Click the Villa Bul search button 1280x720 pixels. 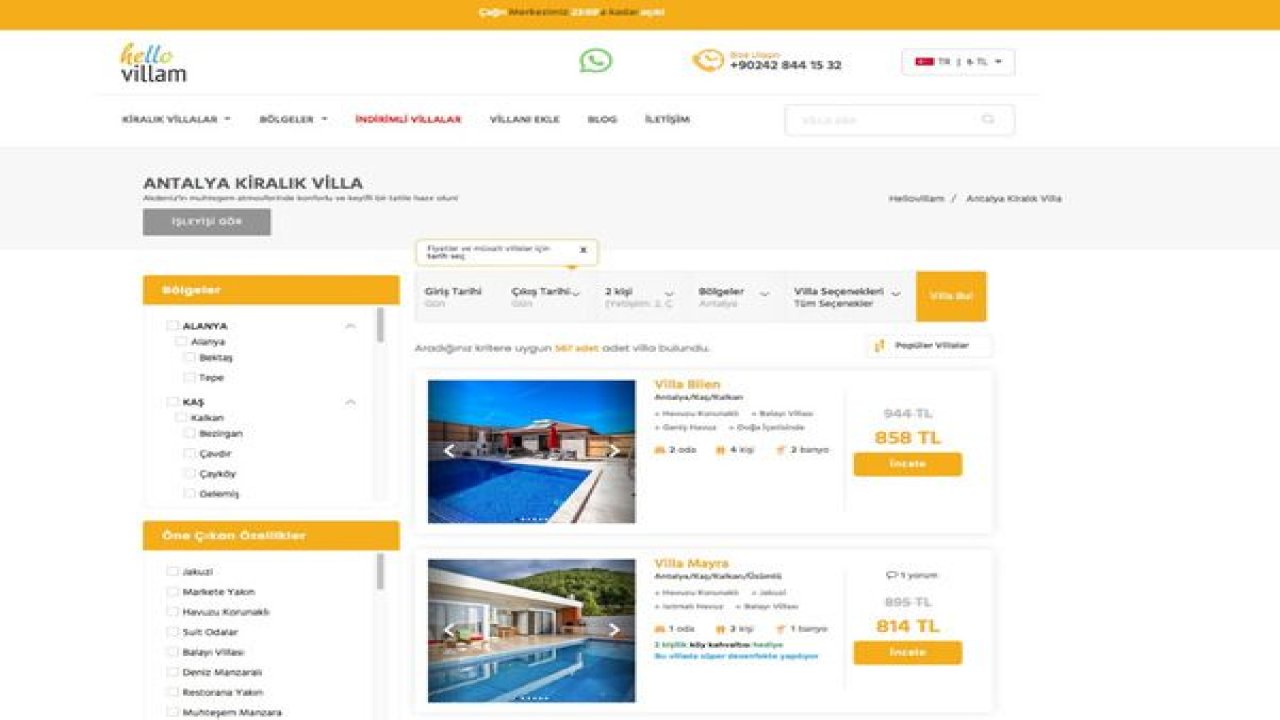click(951, 297)
